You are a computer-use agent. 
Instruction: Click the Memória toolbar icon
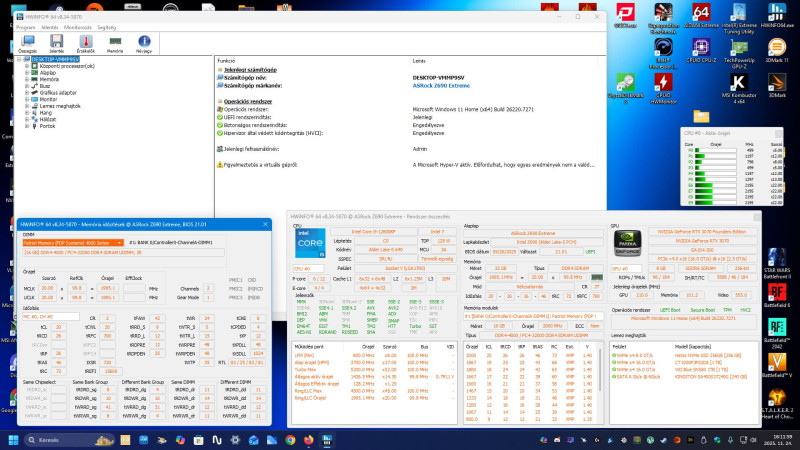point(115,44)
